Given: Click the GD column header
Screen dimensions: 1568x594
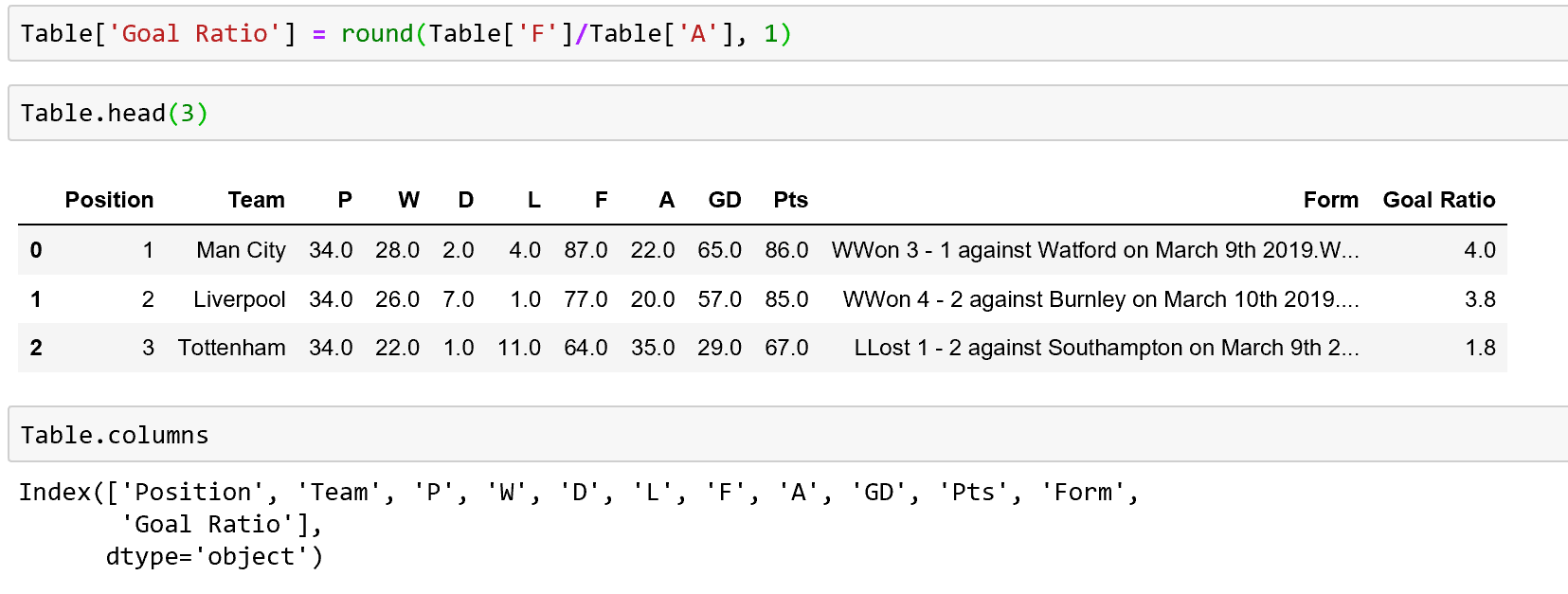Looking at the screenshot, I should [725, 200].
